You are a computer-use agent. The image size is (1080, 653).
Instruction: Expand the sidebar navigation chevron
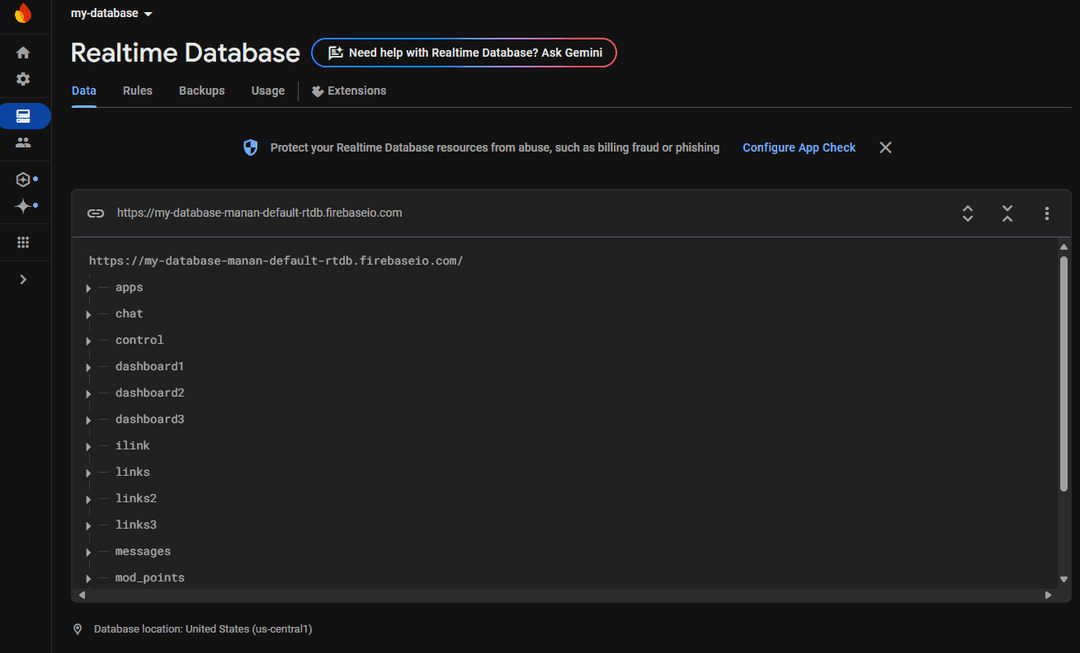23,280
